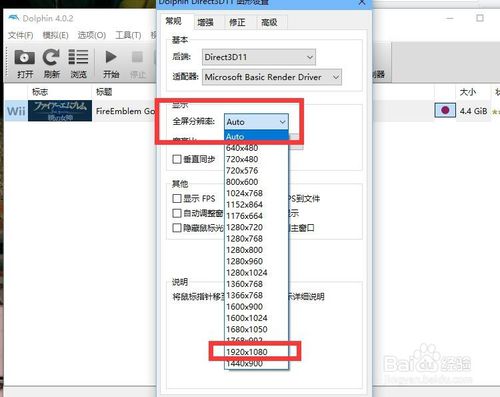Choose 1024x768 resolution
The image size is (500, 397).
tap(256, 193)
